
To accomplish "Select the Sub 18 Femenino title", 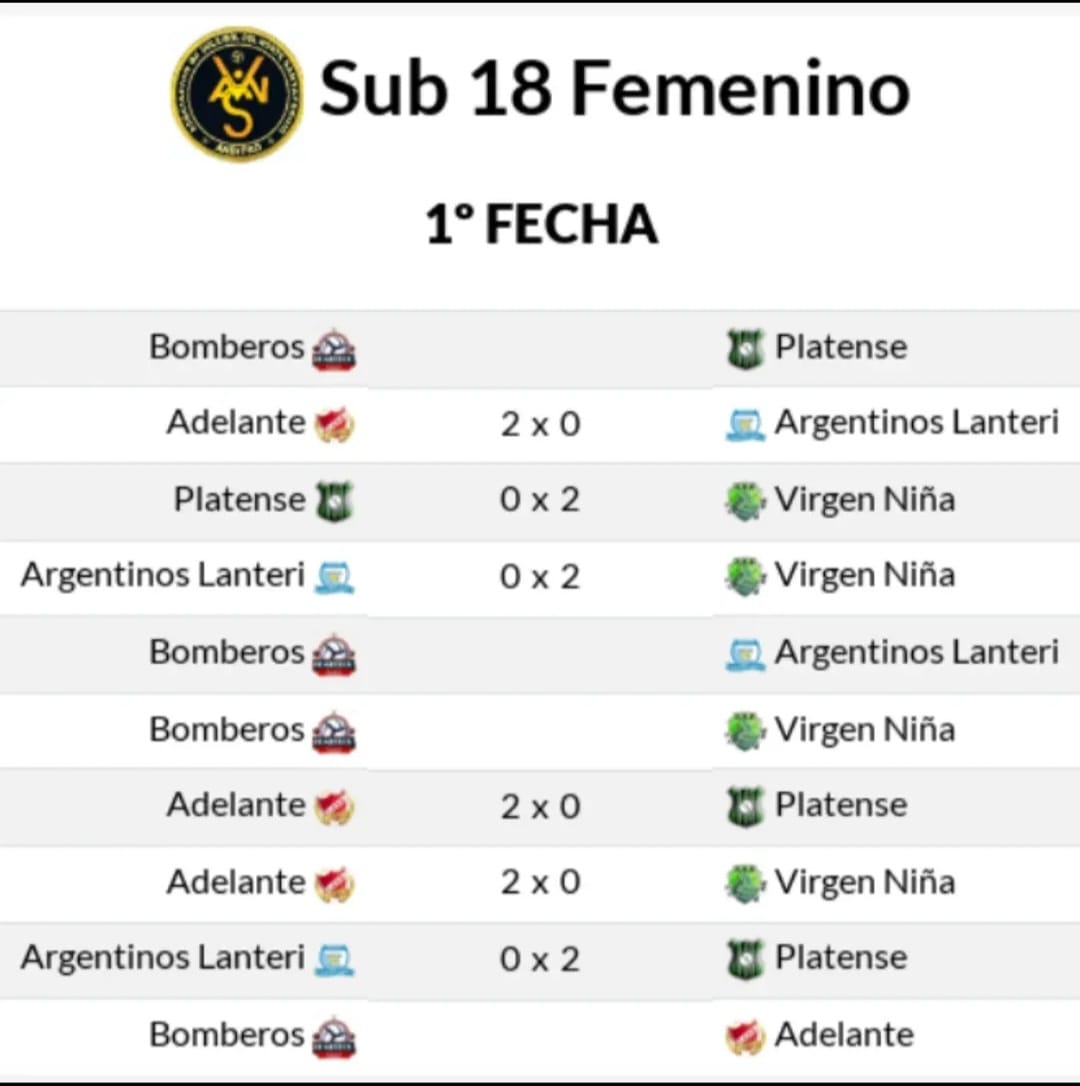I will (x=614, y=88).
